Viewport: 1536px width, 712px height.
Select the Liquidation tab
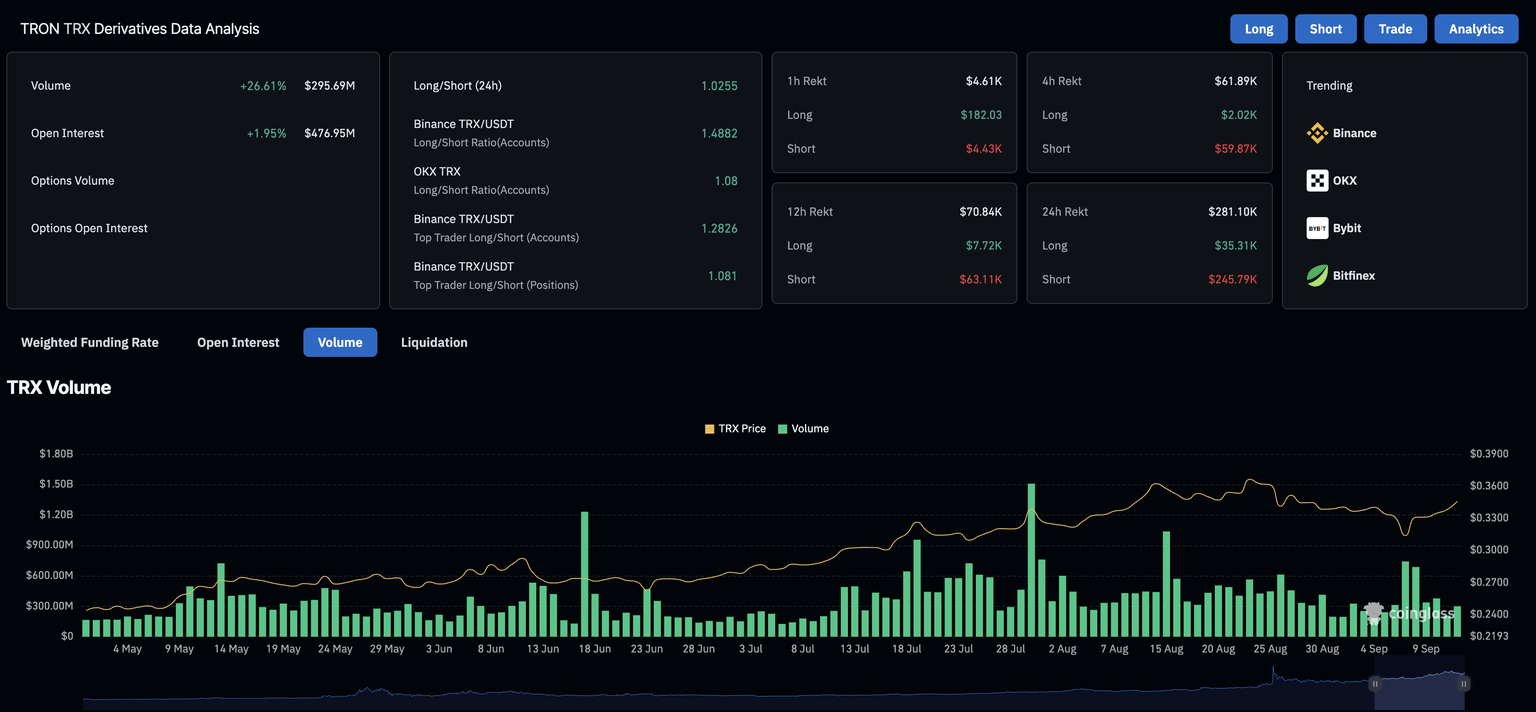(434, 343)
